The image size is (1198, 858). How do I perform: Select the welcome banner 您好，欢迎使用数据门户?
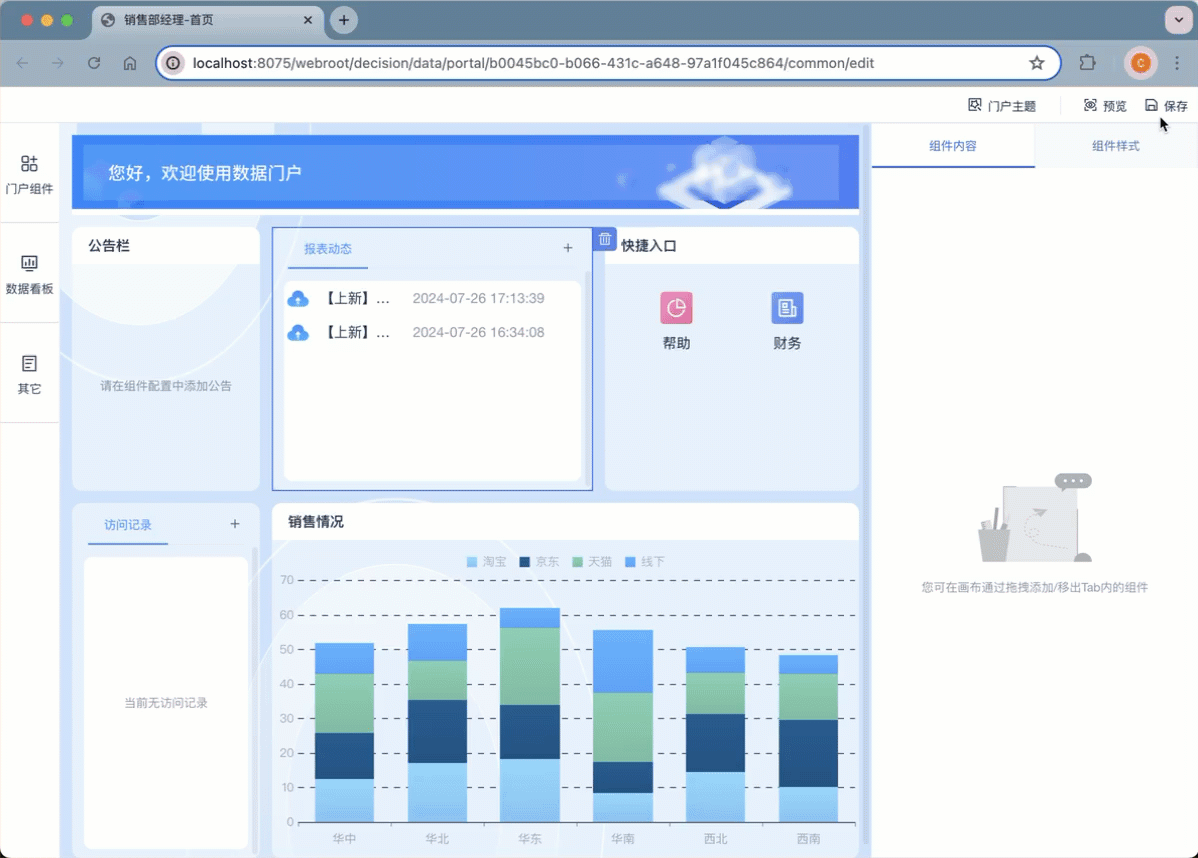point(465,172)
